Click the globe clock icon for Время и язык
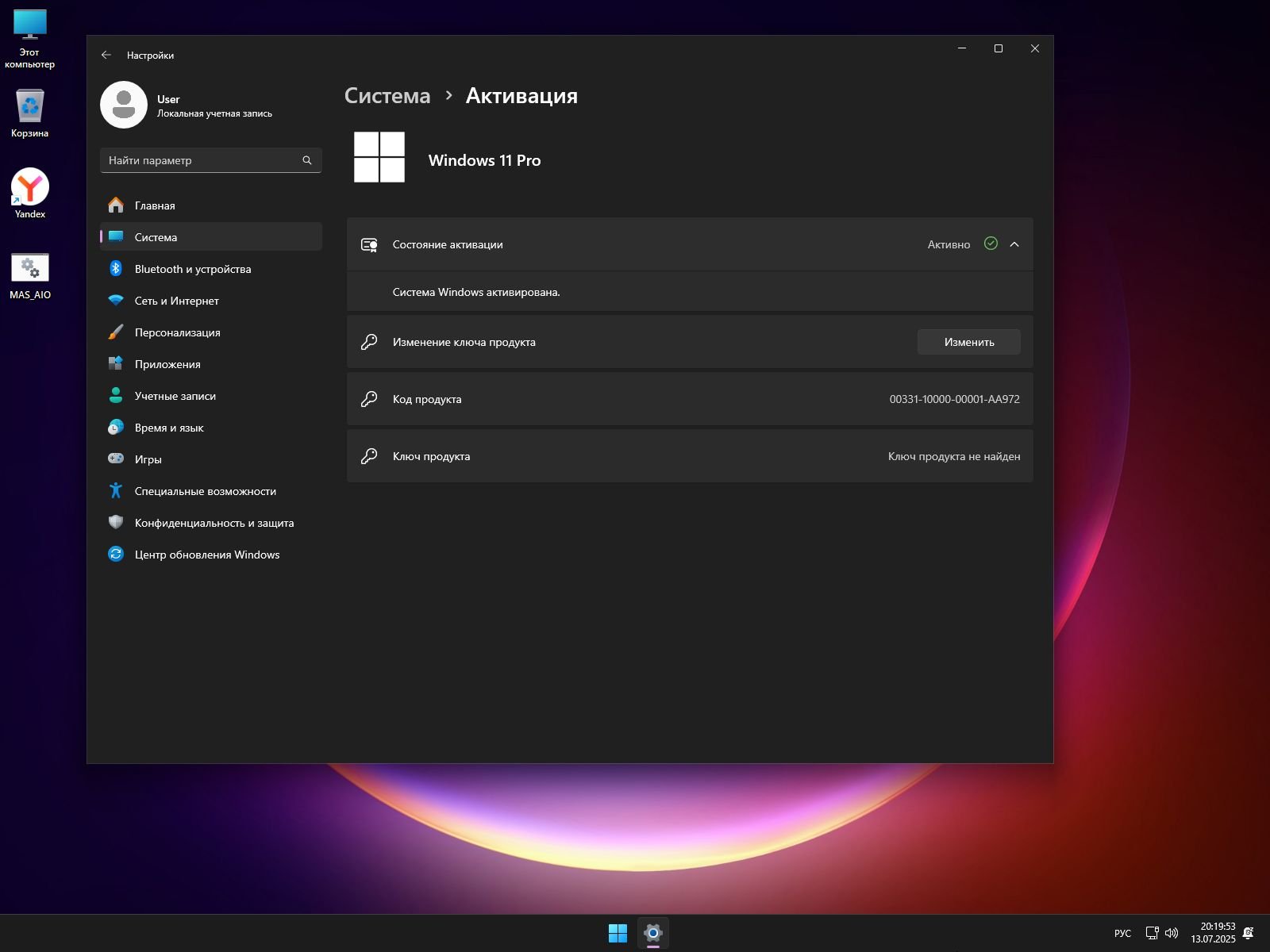The width and height of the screenshot is (1270, 952). click(x=116, y=428)
